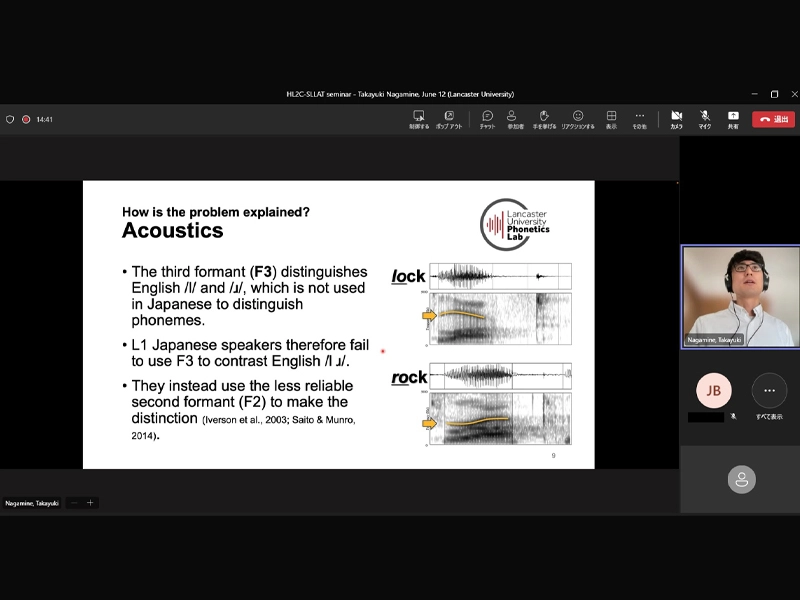Turn on the camera
800x600 pixels.
tap(676, 118)
